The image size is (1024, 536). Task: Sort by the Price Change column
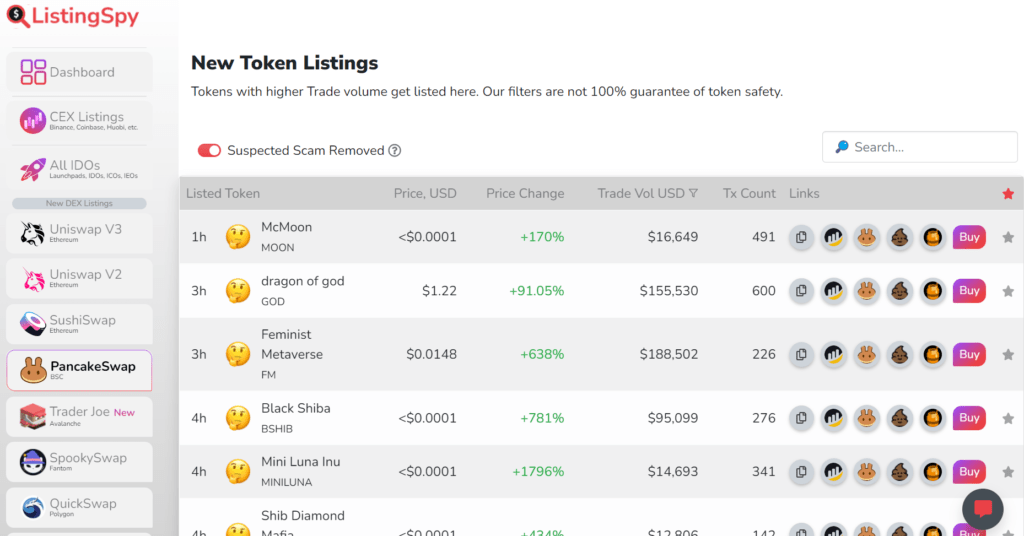click(x=525, y=194)
